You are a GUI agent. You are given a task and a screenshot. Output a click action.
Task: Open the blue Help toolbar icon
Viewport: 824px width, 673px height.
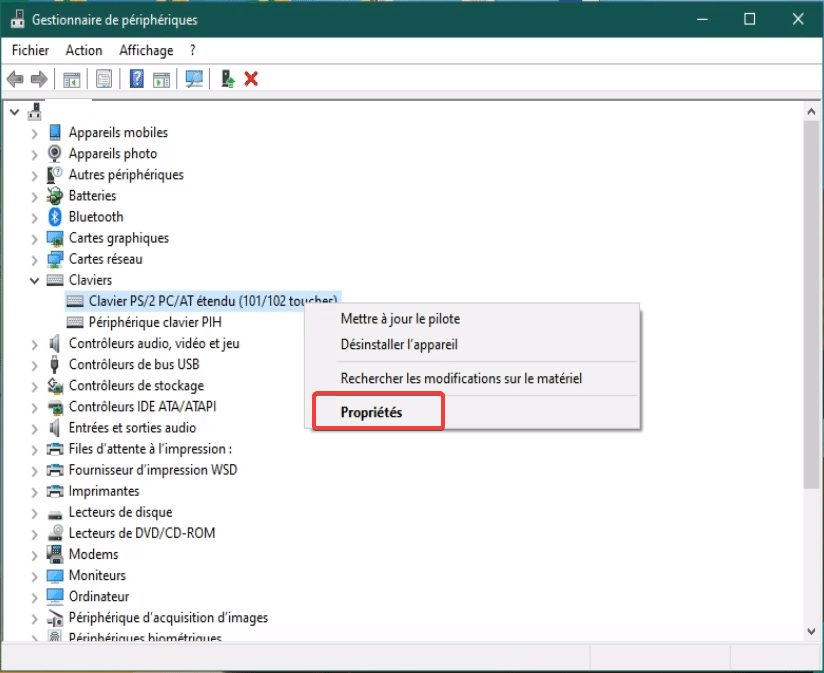[x=137, y=79]
